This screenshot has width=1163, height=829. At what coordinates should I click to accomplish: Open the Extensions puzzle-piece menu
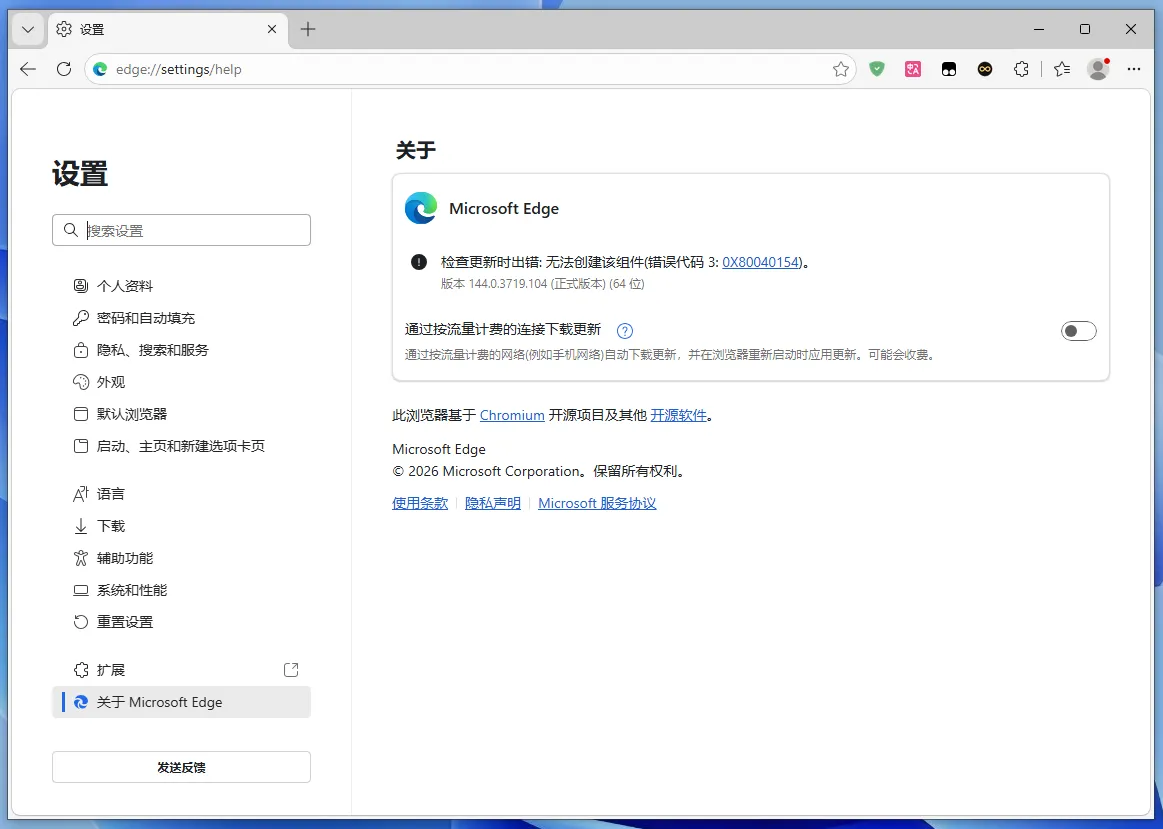click(1021, 69)
